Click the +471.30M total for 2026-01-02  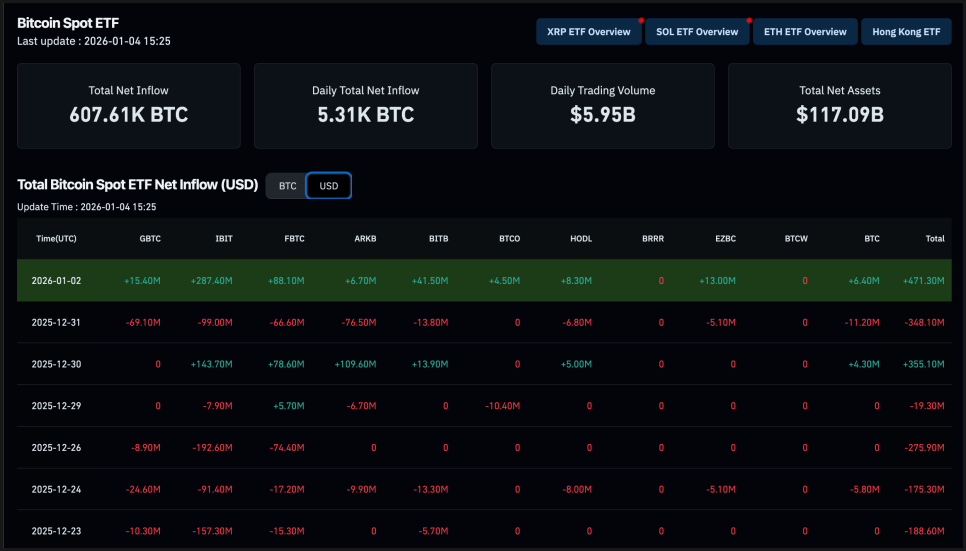[922, 281]
